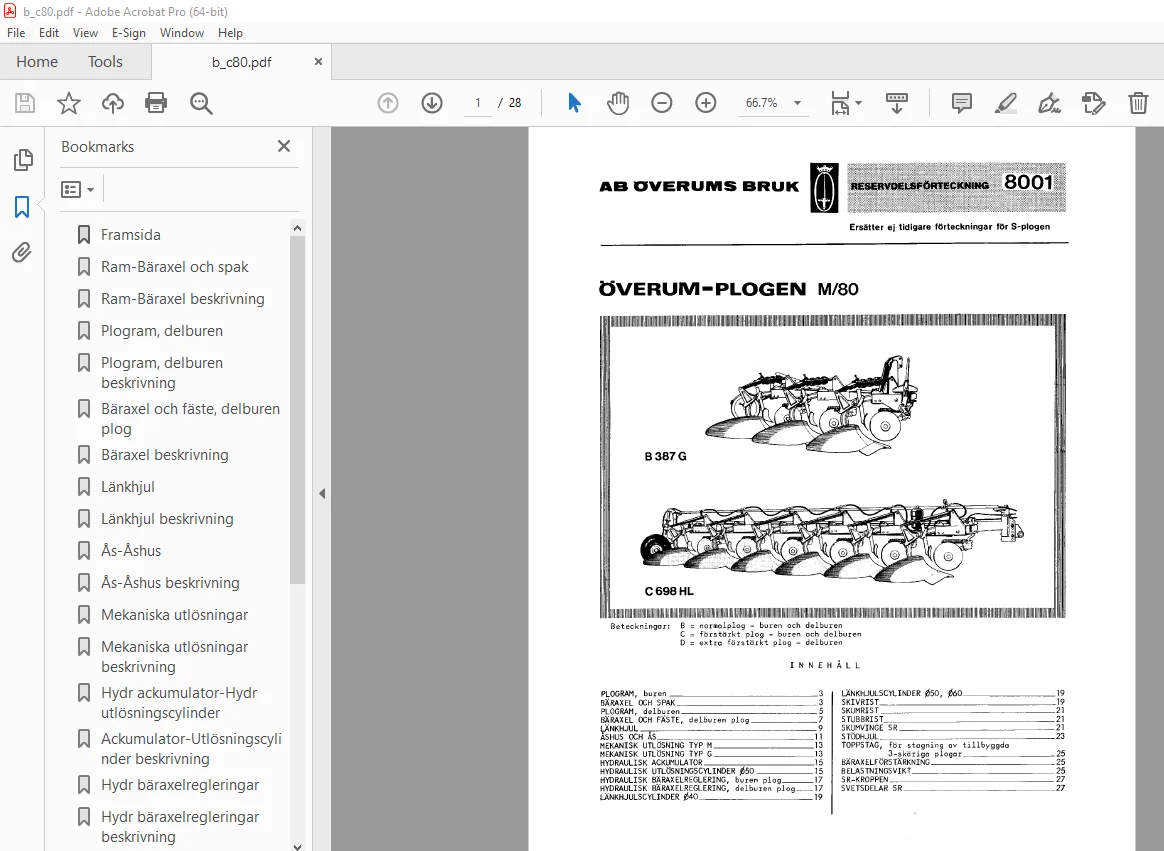Open the Framsida bookmark
The image size is (1164, 851).
pos(131,235)
